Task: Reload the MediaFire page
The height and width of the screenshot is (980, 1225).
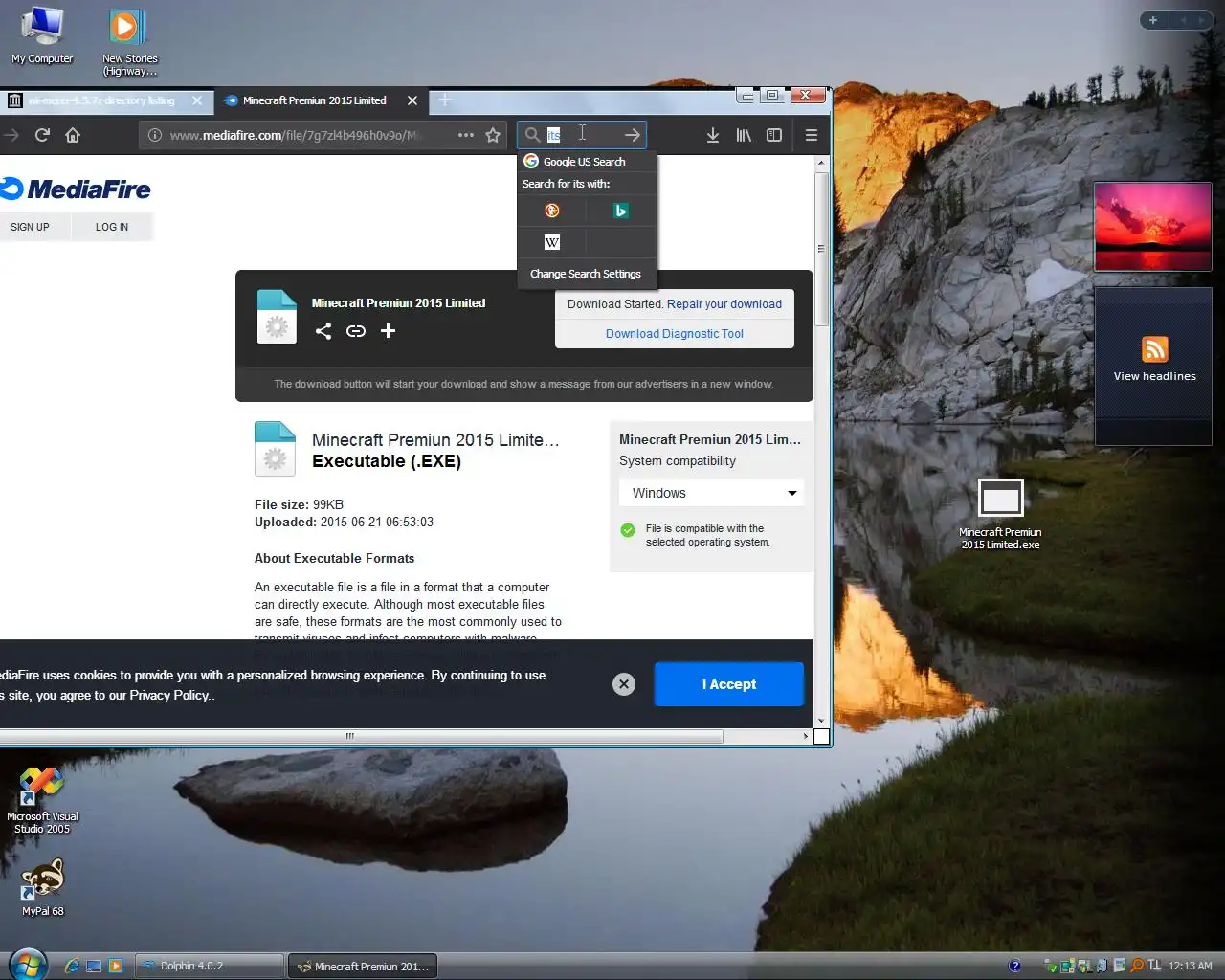Action: click(x=42, y=135)
